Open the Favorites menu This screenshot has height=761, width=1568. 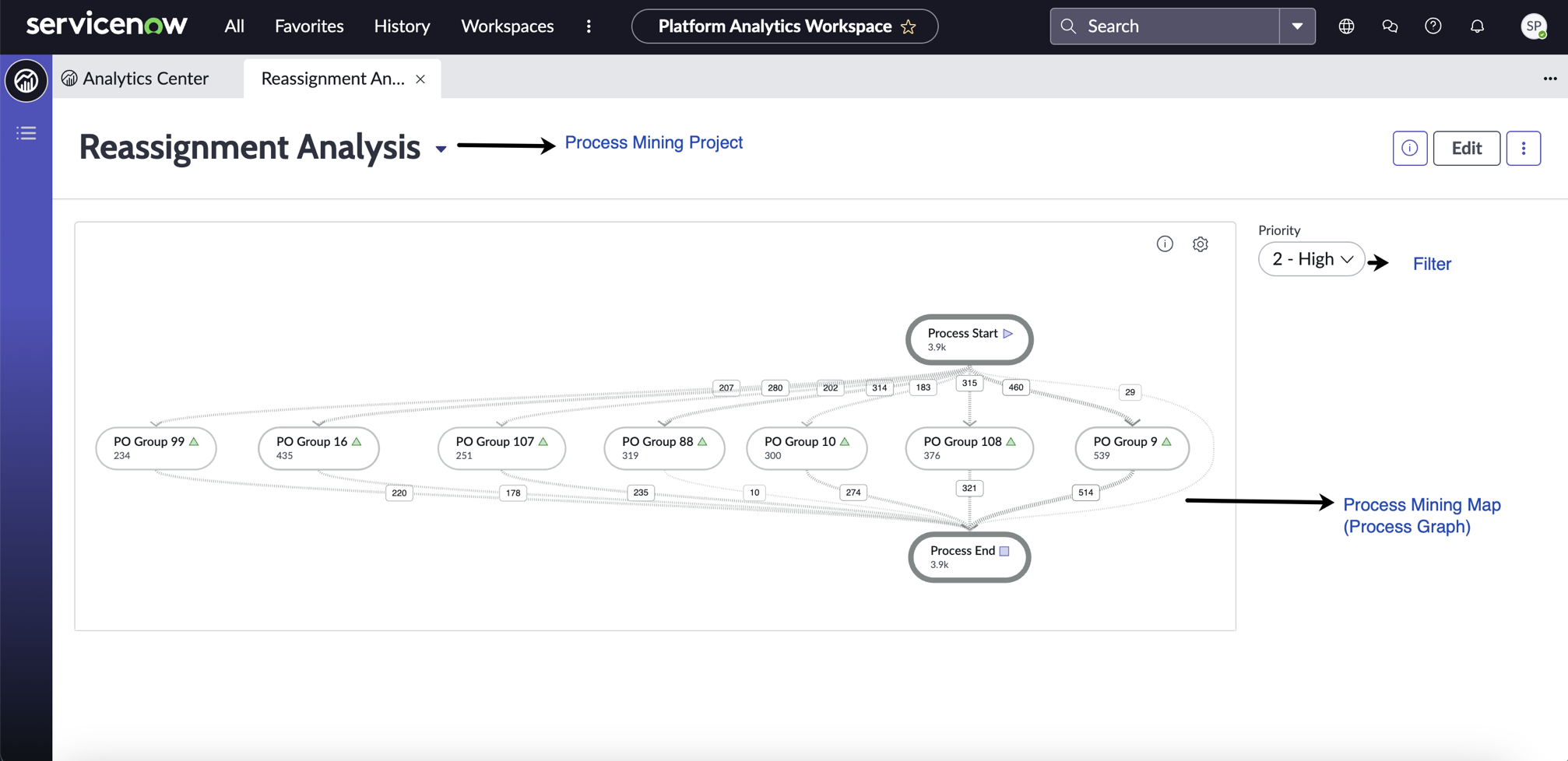pyautogui.click(x=309, y=26)
